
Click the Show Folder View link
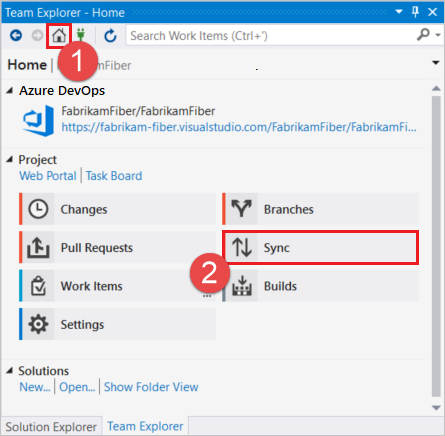151,387
